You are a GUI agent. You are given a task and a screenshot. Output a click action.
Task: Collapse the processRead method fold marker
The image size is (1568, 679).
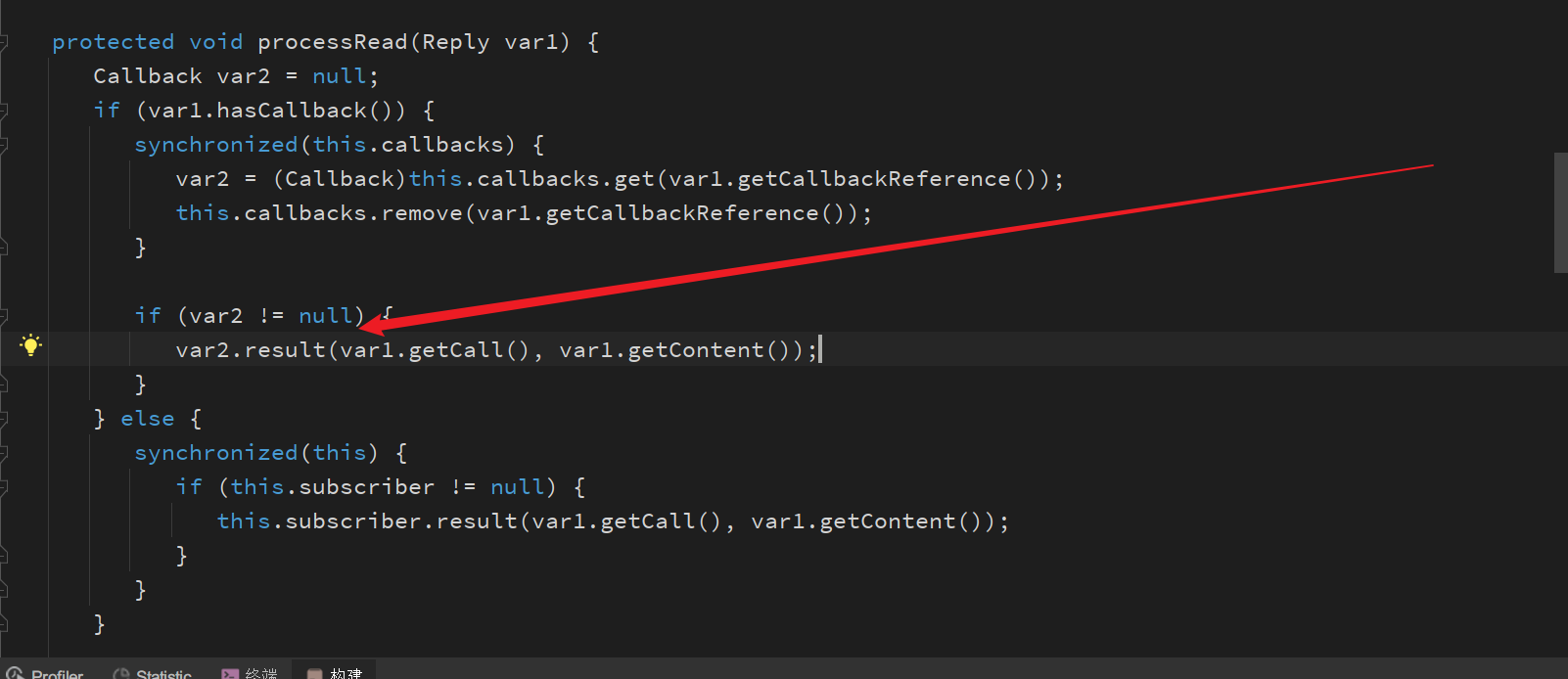click(x=4, y=42)
